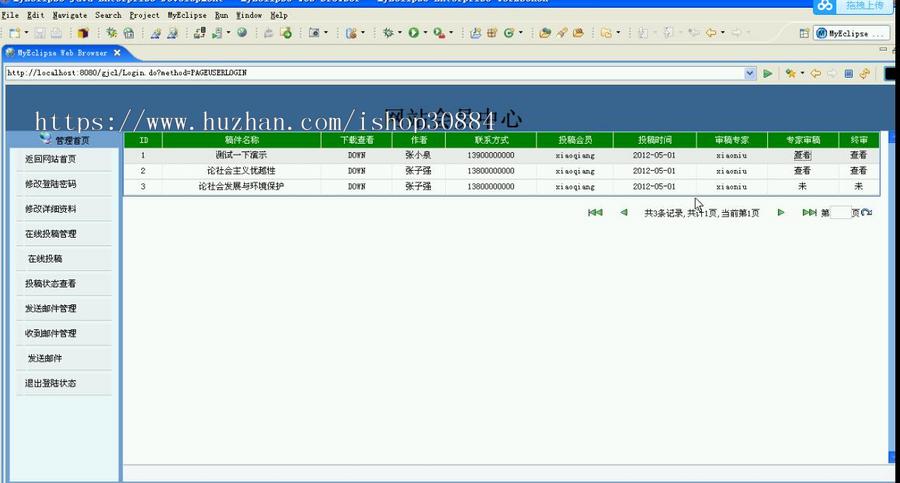
Task: Click 管理首页 sidebar header
Action: pyautogui.click(x=72, y=140)
